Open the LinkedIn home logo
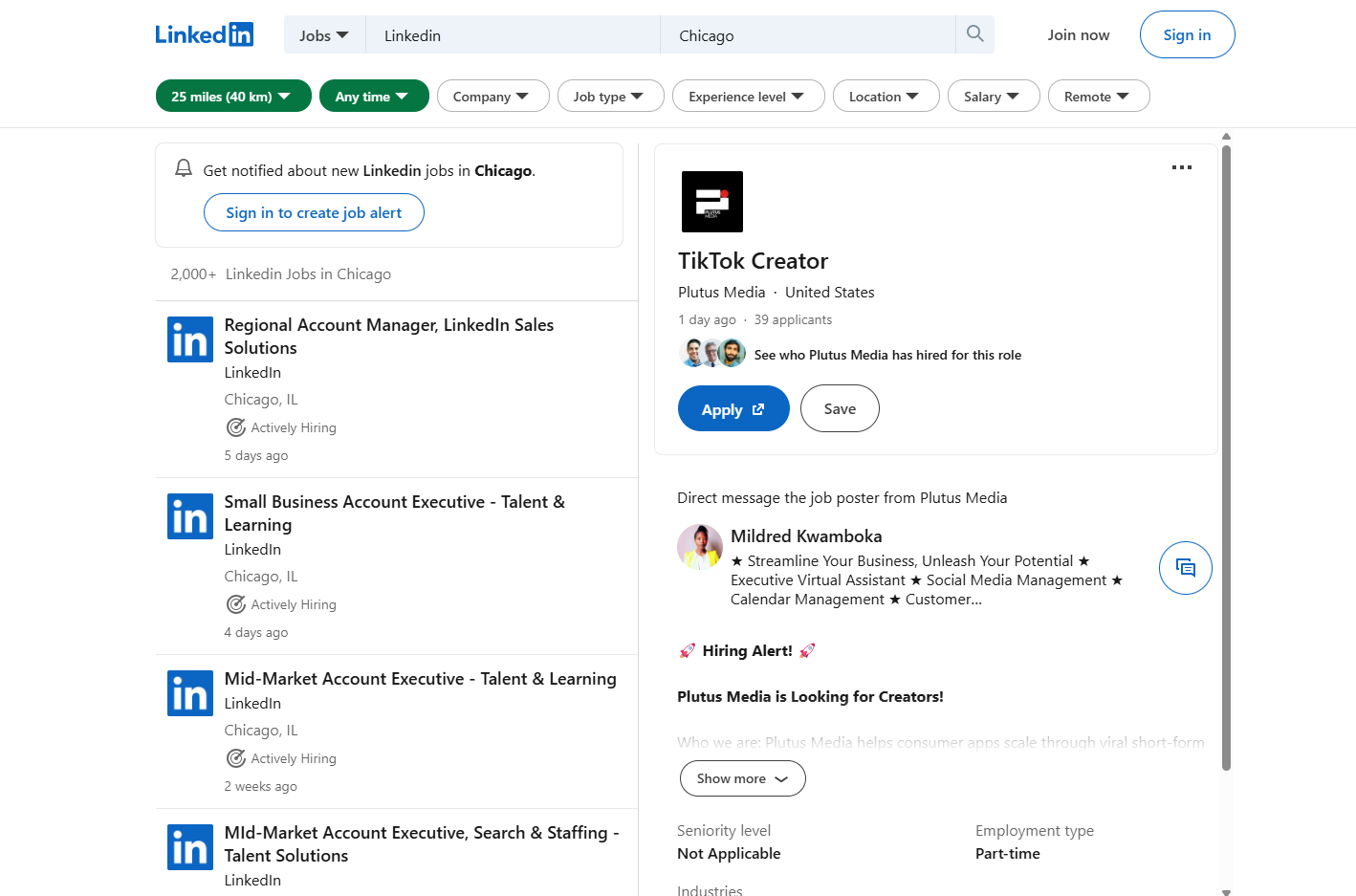1356x896 pixels. 205,34
